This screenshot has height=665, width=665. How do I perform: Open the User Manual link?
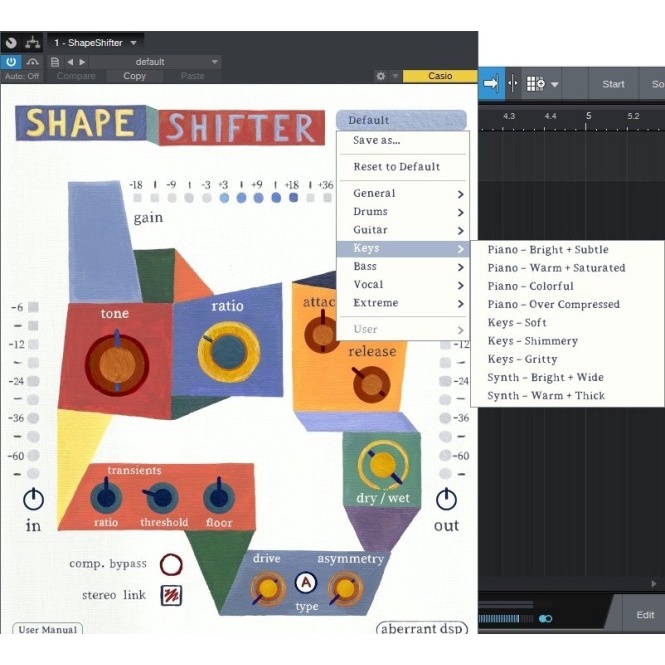pyautogui.click(x=48, y=629)
